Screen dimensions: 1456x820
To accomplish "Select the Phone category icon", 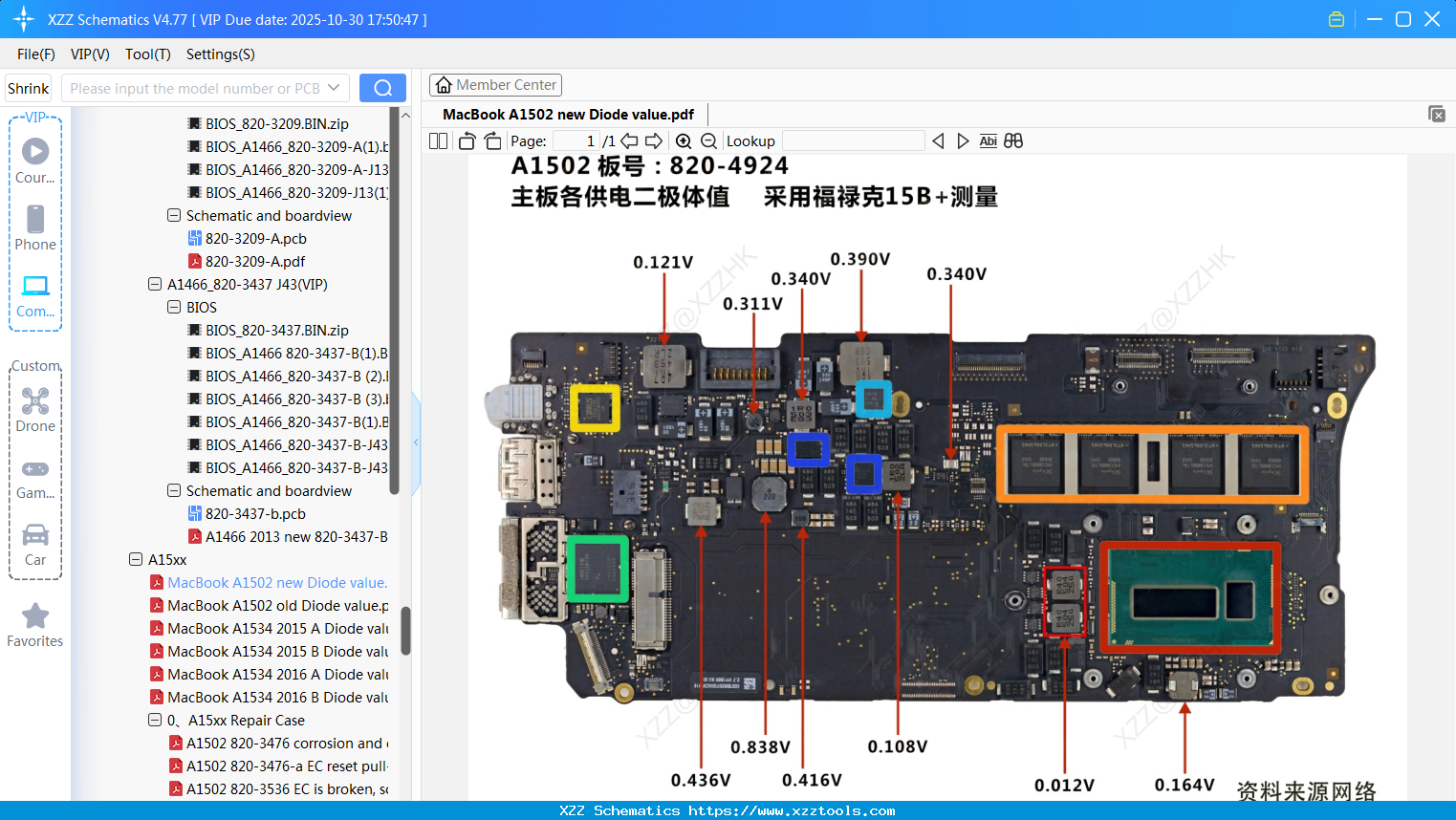I will coord(35,227).
